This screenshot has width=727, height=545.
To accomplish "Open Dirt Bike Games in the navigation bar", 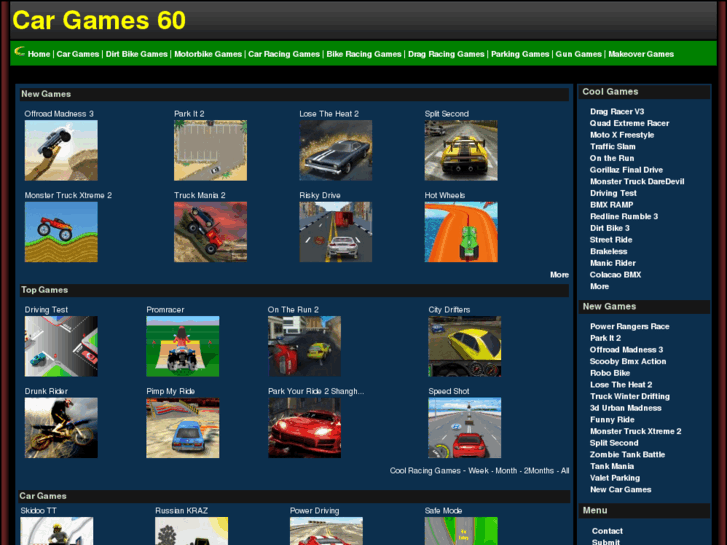I will pos(137,54).
